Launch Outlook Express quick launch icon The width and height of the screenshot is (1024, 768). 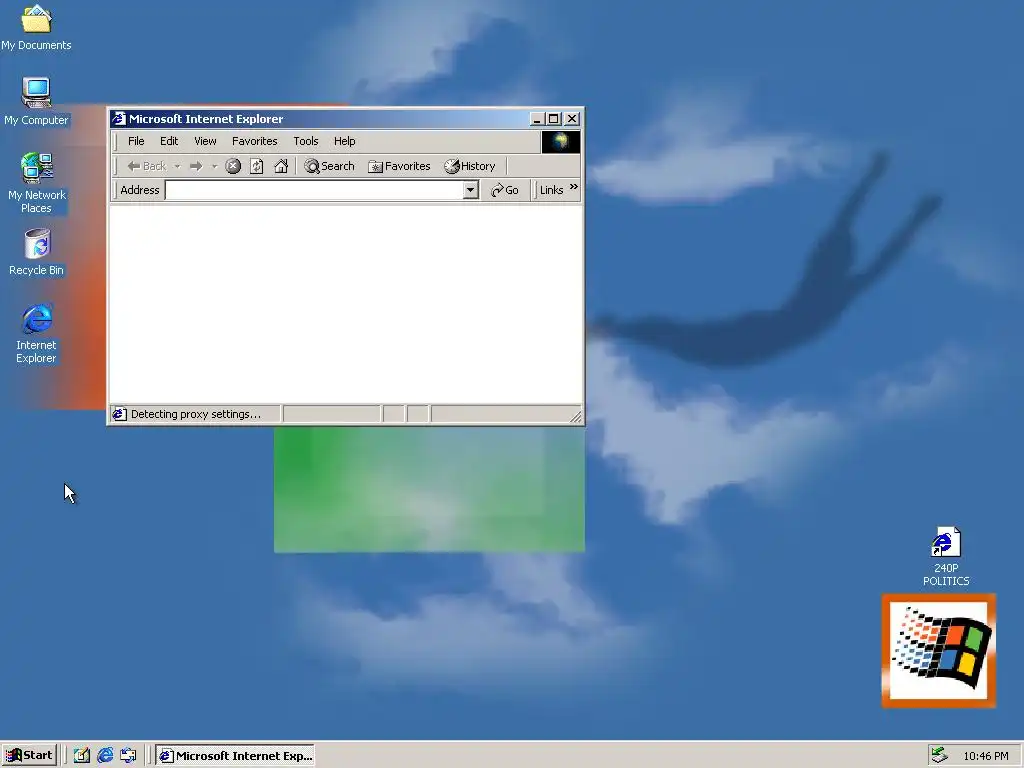128,756
